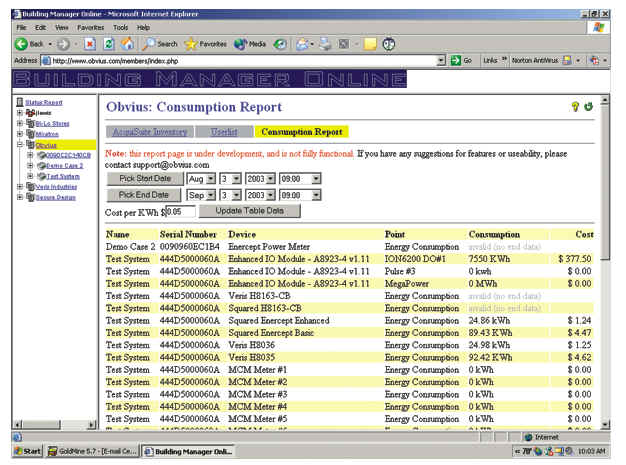Click the Start button on taskbar
Viewport: 626px width, 465px height.
28,451
